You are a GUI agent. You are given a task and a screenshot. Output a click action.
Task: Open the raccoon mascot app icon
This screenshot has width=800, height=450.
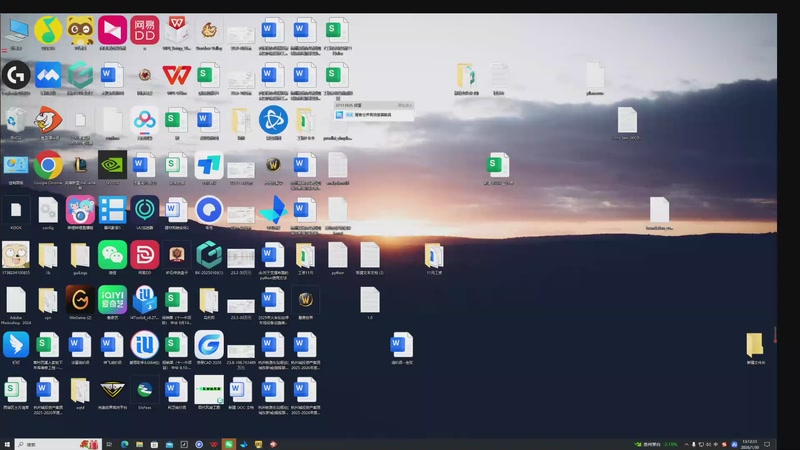81,32
